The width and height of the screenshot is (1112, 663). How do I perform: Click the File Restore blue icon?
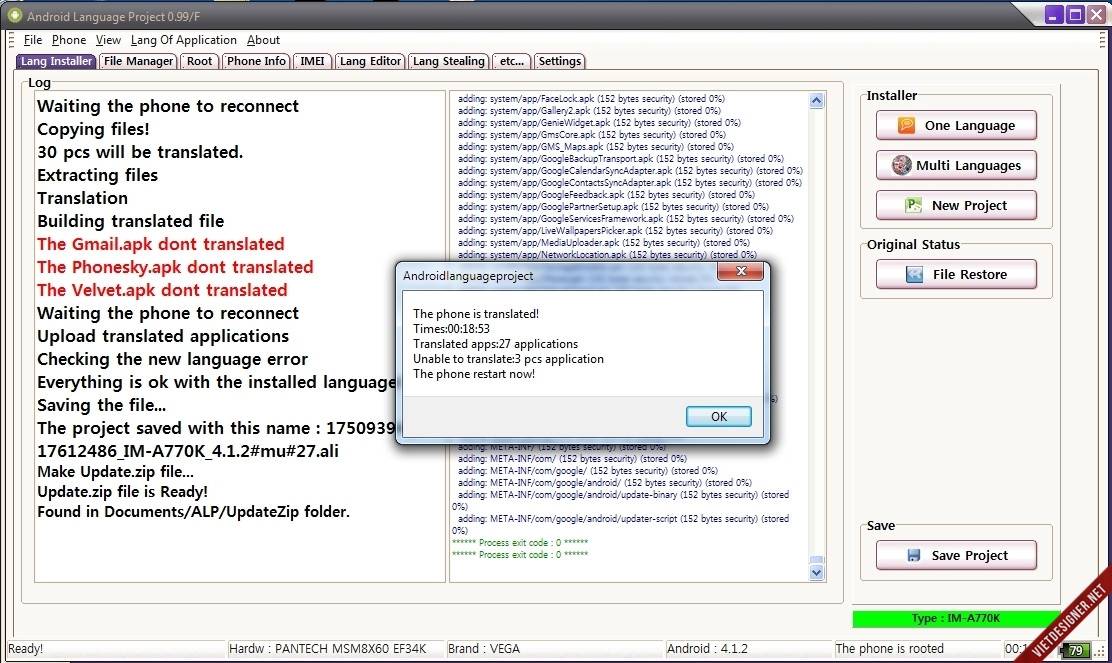tap(914, 274)
